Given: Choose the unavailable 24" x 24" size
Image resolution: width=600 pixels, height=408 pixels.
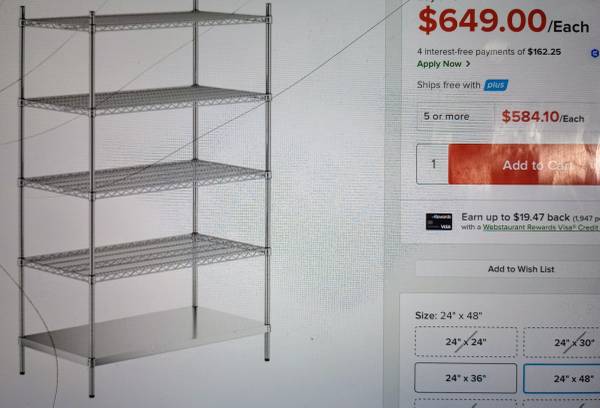Looking at the screenshot, I should pos(466,342).
